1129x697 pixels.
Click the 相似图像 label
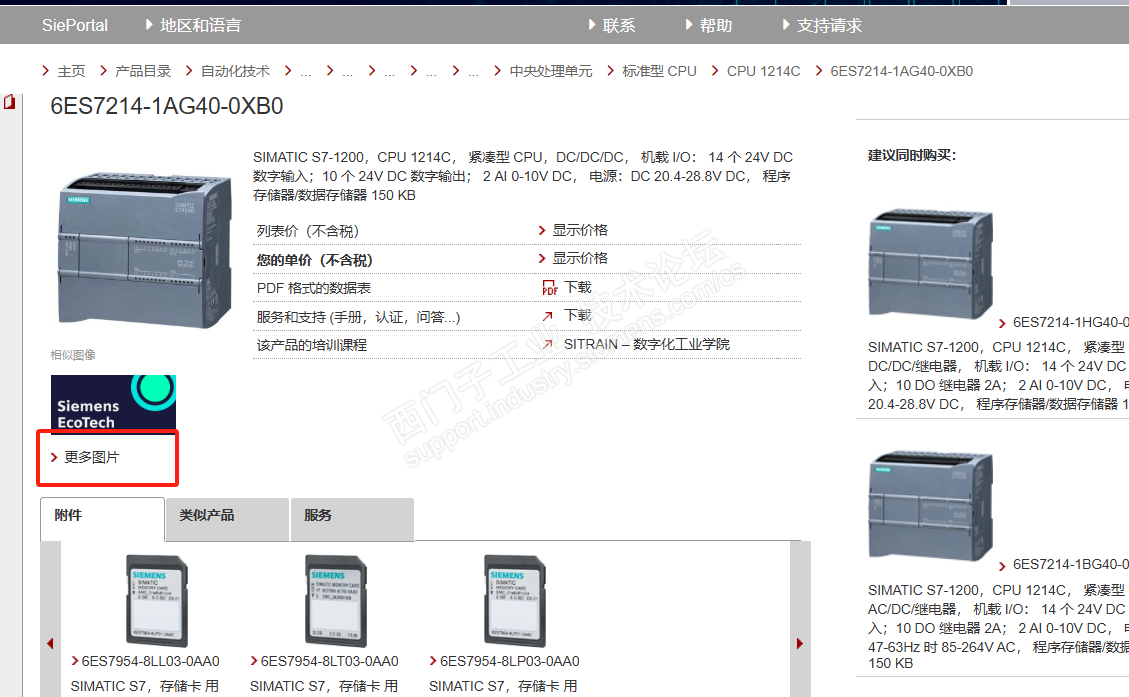pos(73,355)
